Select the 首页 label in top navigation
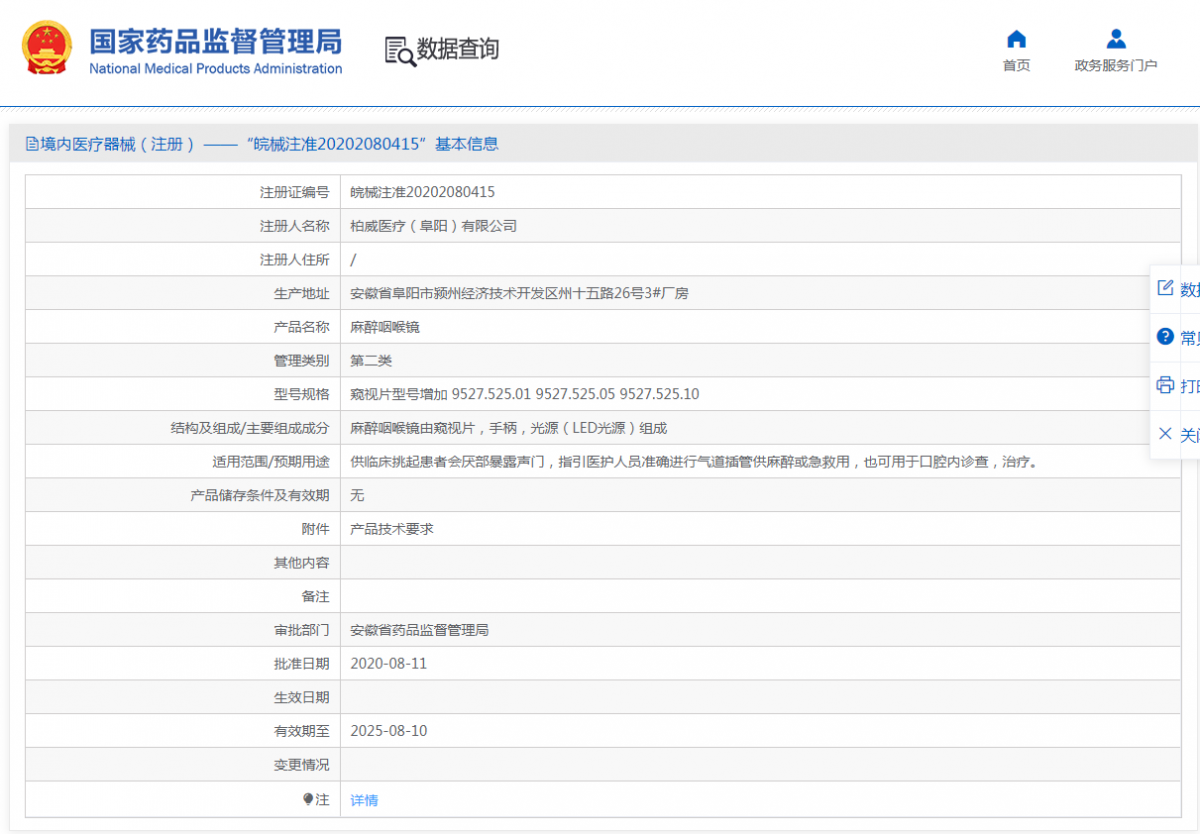This screenshot has width=1200, height=834. coord(1016,66)
